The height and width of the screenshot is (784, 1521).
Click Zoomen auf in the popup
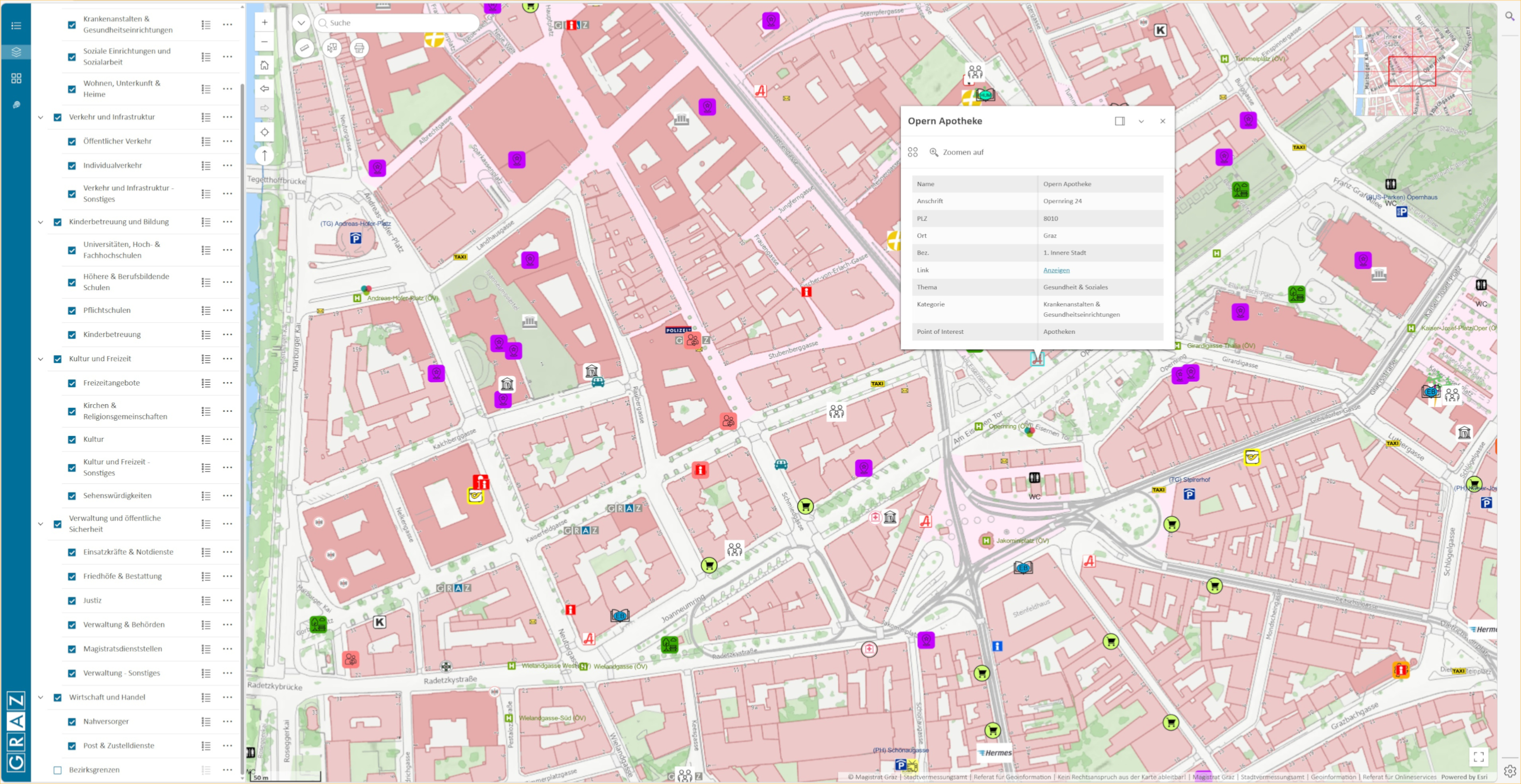coord(957,152)
